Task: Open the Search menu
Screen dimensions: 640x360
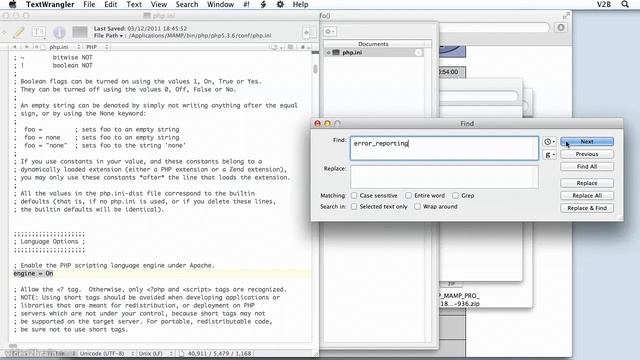Action: 187,4
